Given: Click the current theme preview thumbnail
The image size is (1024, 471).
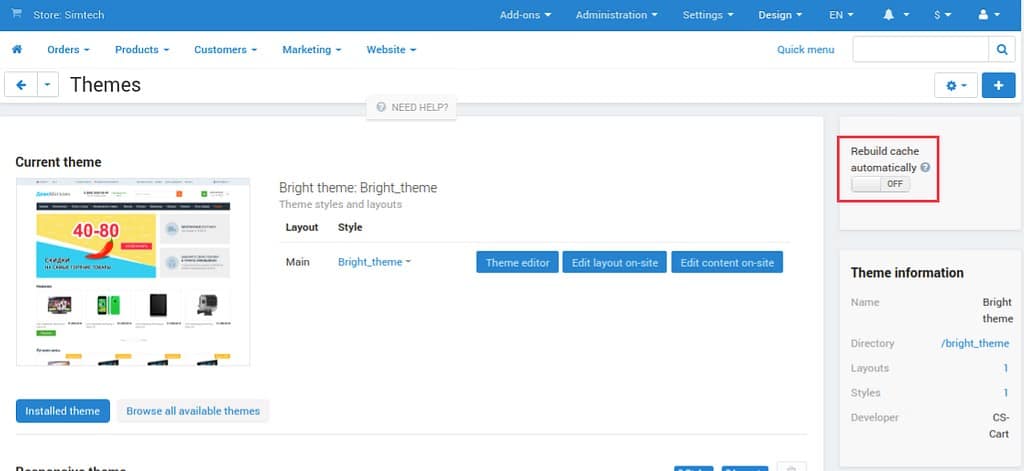Looking at the screenshot, I should point(133,271).
